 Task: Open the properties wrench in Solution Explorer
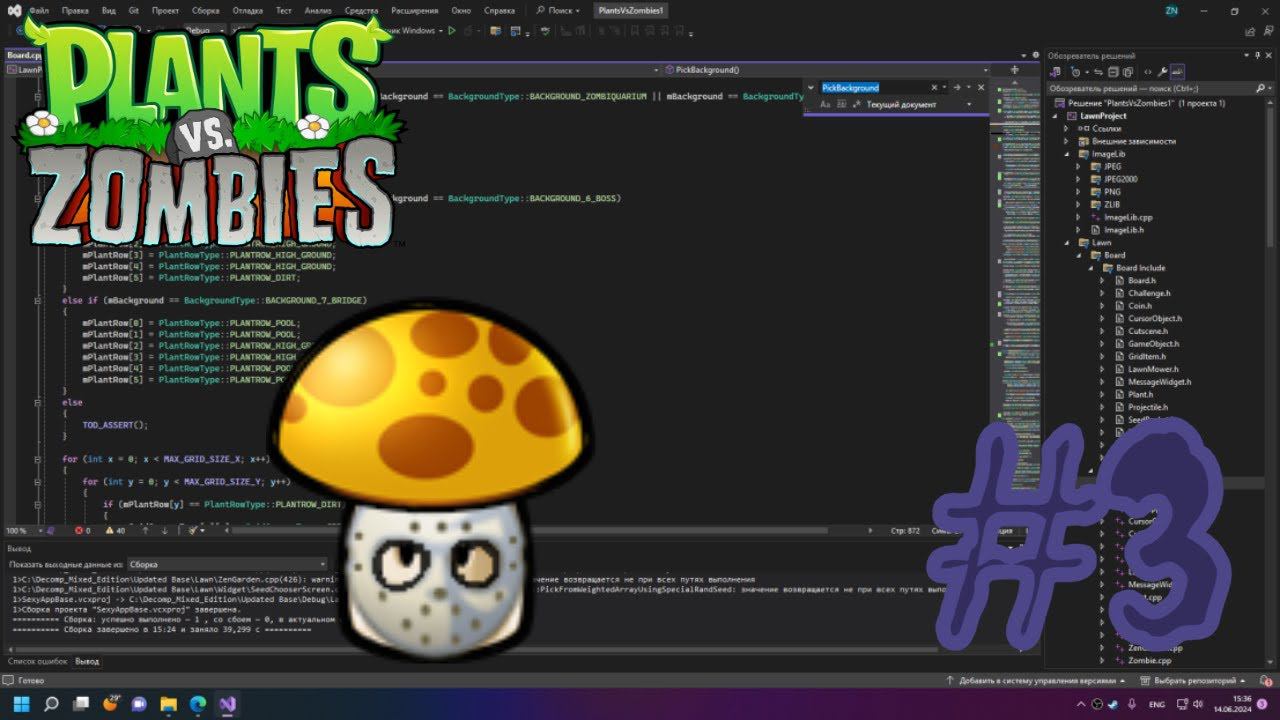coord(1162,72)
